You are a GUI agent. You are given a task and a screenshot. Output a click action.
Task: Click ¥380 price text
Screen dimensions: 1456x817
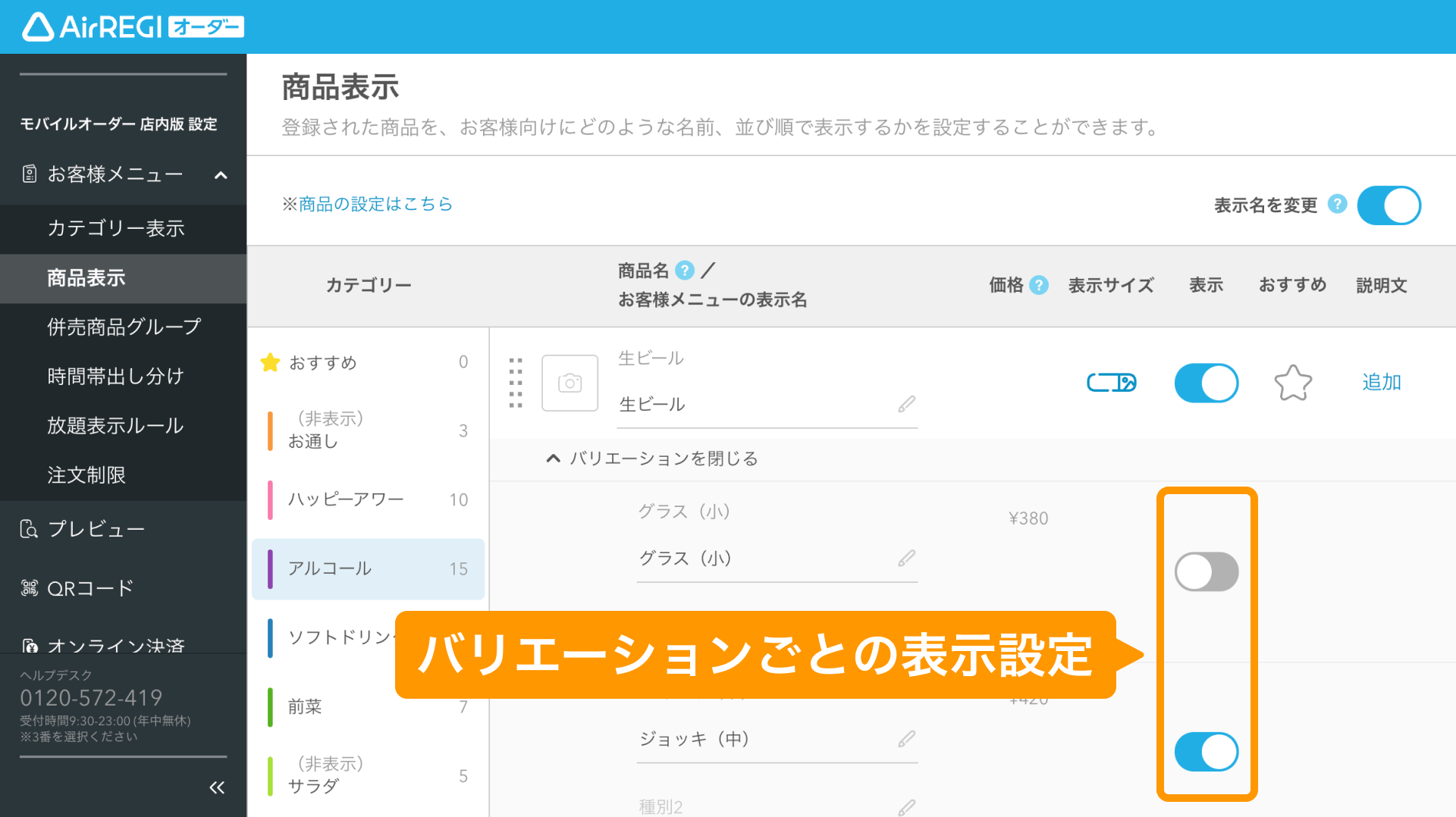(1028, 518)
